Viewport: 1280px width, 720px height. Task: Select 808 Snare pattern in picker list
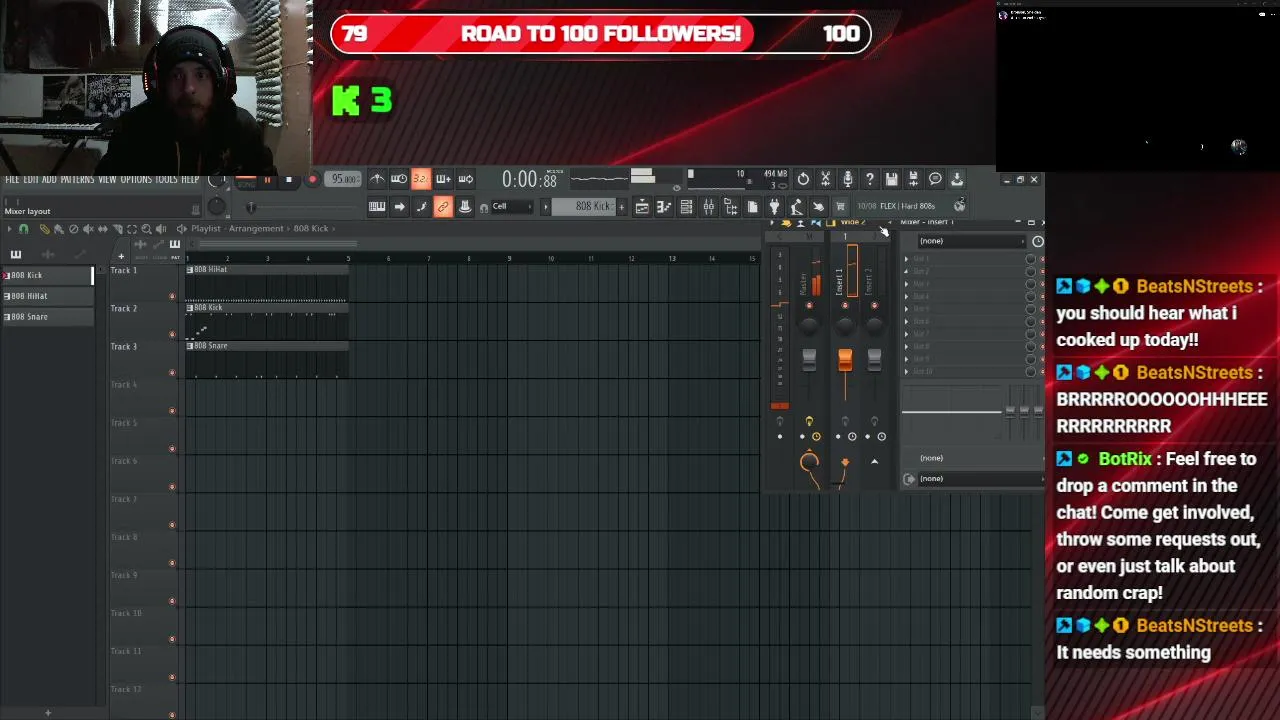[46, 317]
